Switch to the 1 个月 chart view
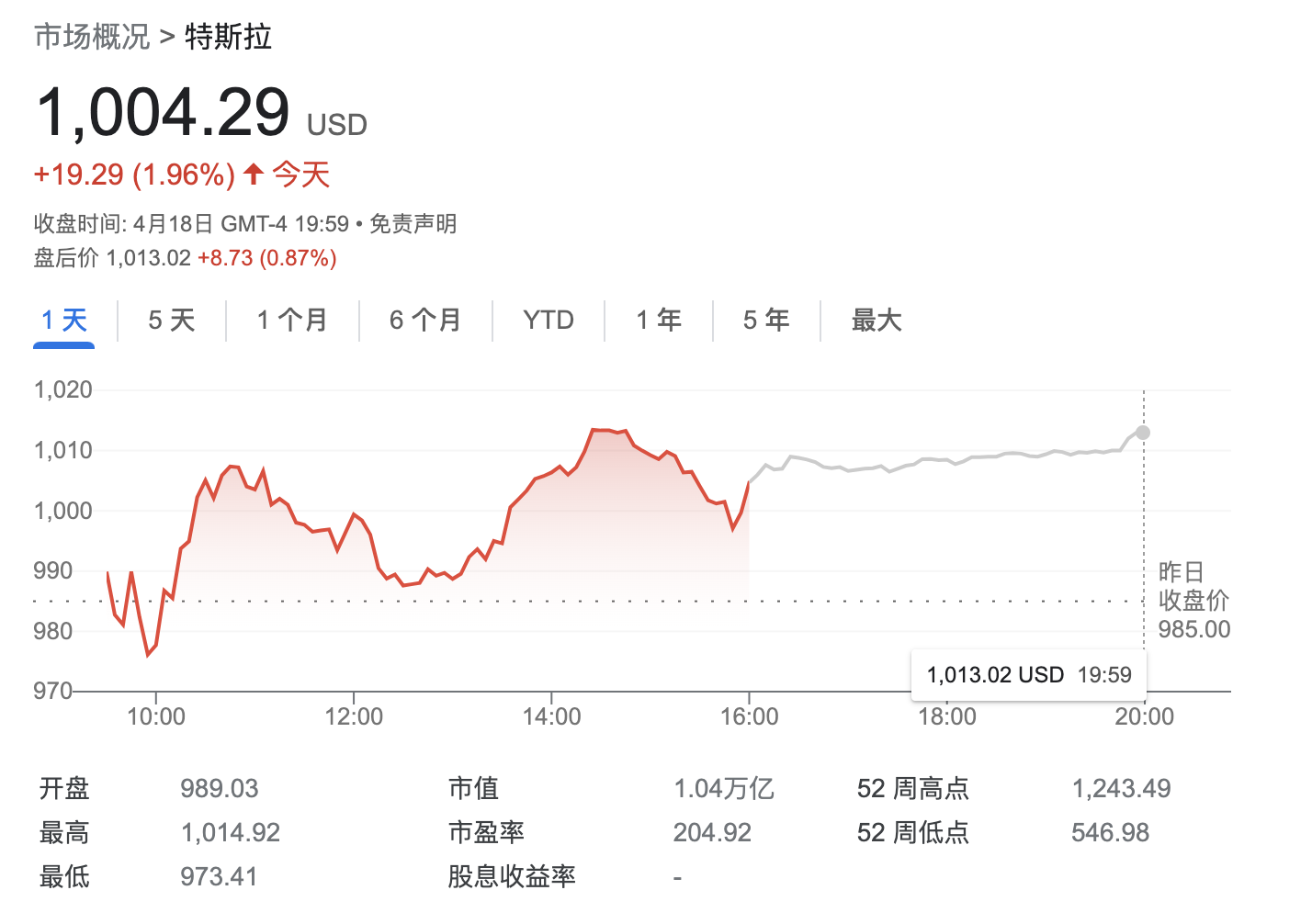 (292, 320)
